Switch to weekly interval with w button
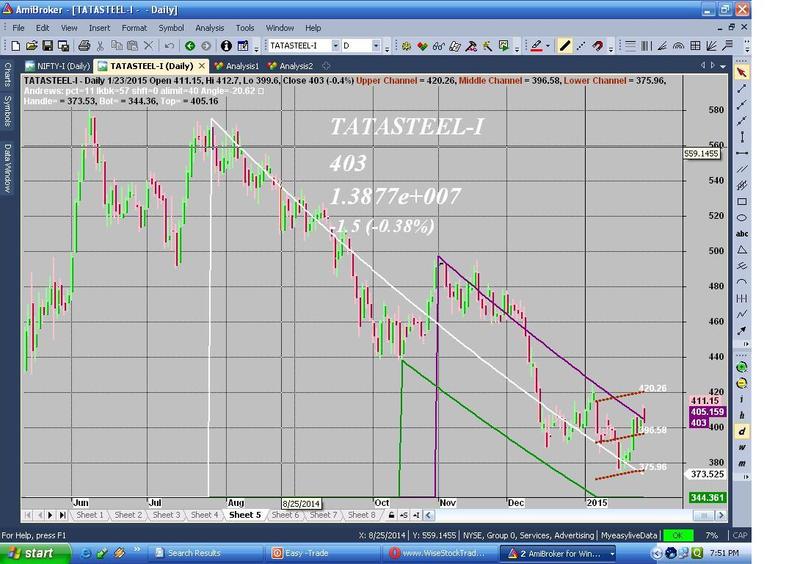 [x=742, y=448]
